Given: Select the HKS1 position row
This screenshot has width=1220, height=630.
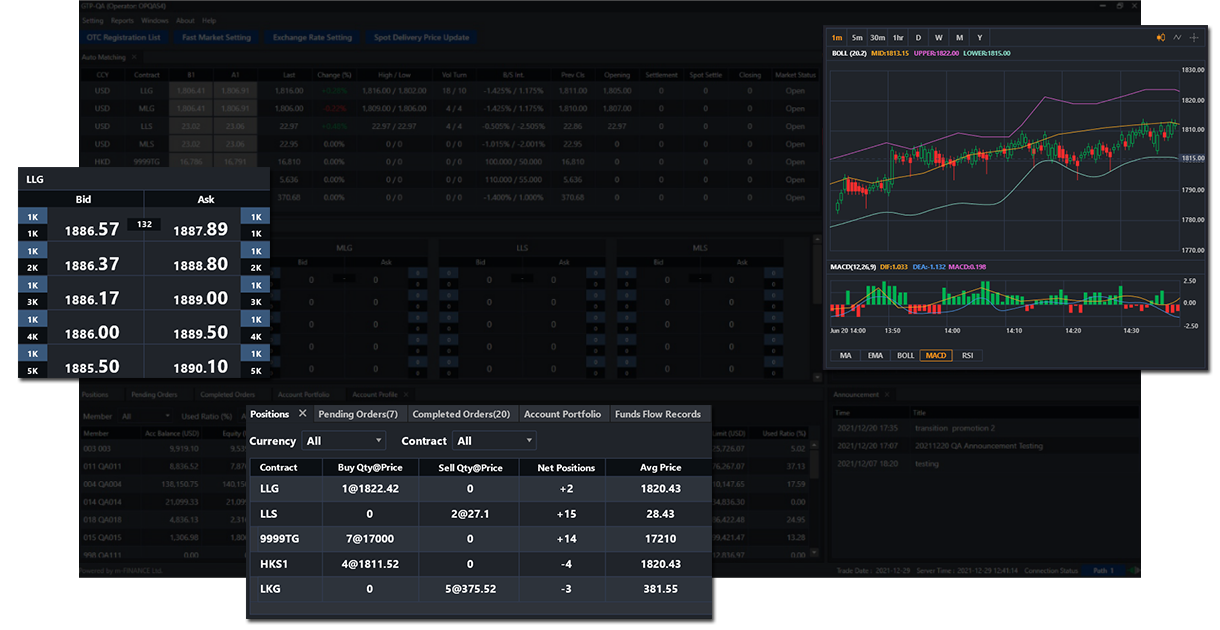Looking at the screenshot, I should point(480,564).
